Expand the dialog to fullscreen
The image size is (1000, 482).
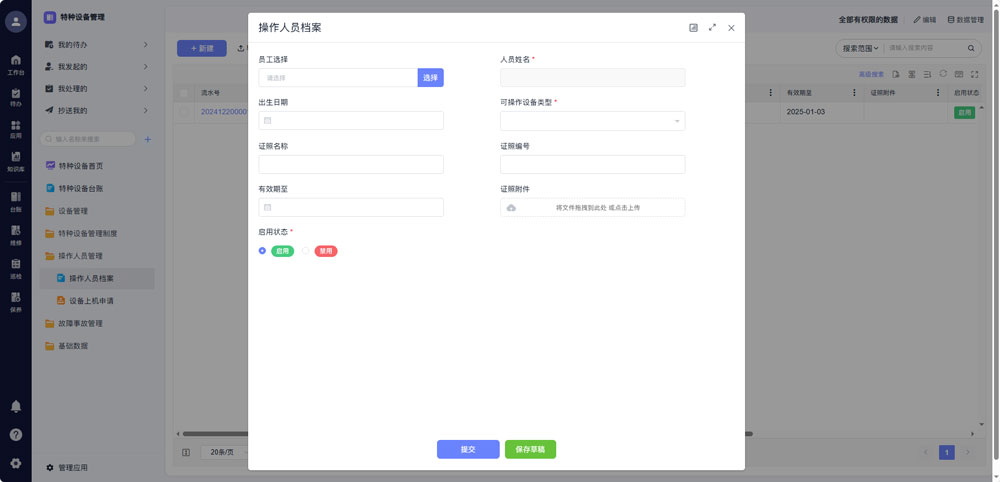(x=712, y=28)
